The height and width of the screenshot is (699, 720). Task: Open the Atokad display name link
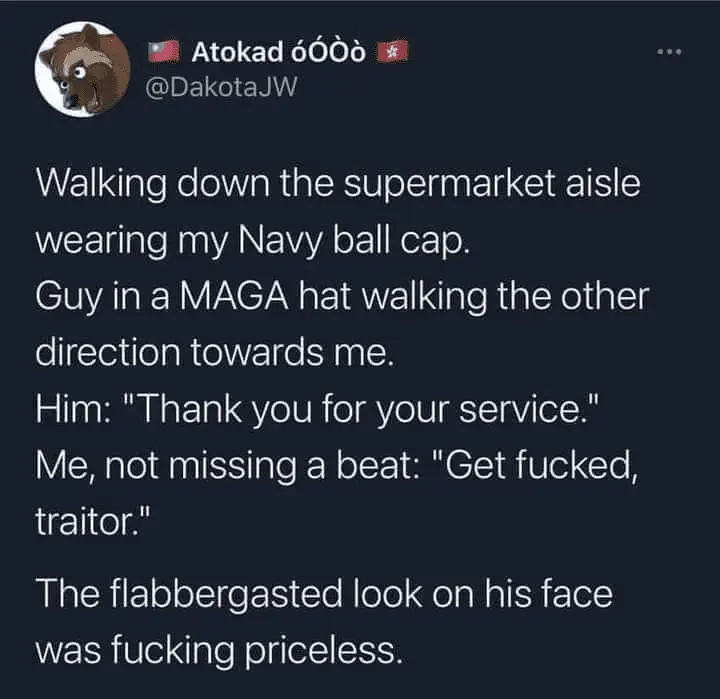(x=235, y=50)
